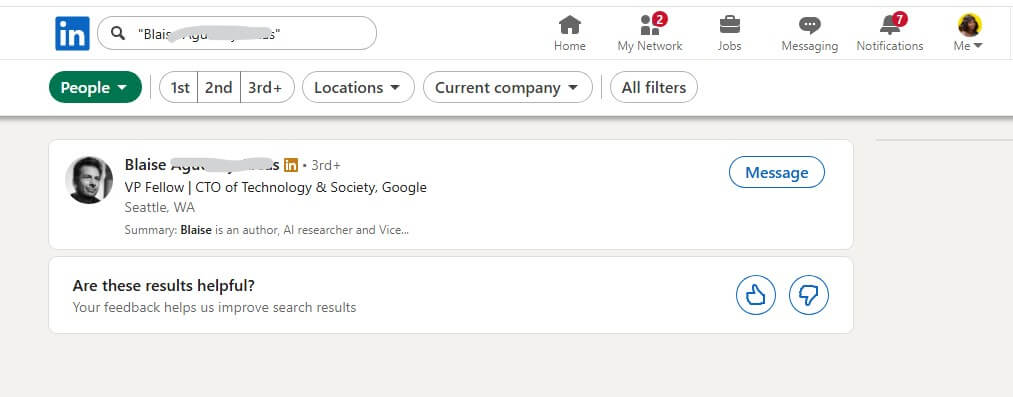Image resolution: width=1013 pixels, height=397 pixels.
Task: Toggle the 1st connections filter
Action: tap(179, 87)
